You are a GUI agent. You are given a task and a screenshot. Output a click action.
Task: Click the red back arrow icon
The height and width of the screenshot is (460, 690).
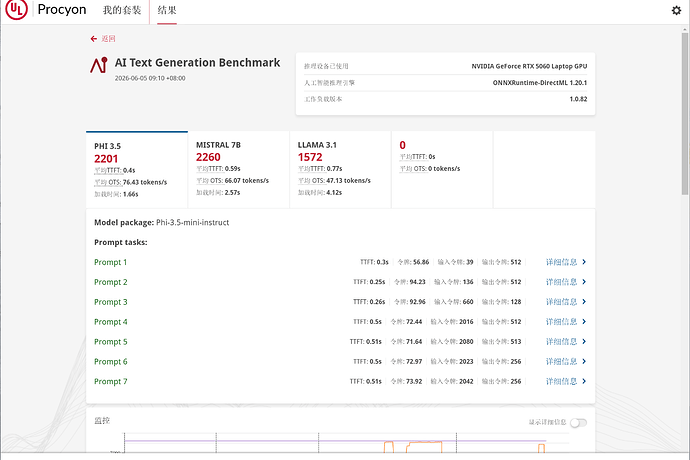(x=93, y=39)
